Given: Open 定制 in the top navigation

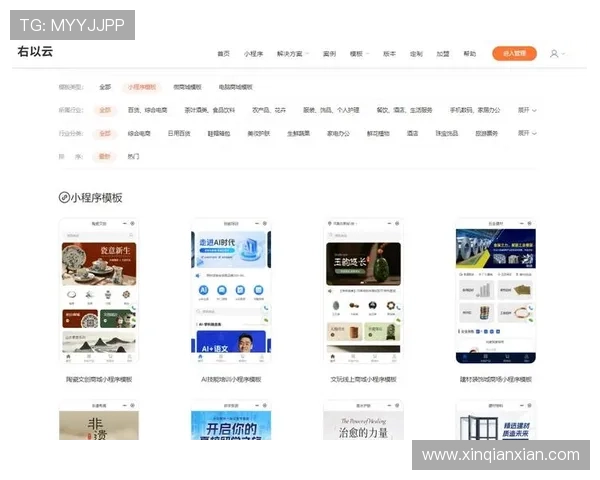Looking at the screenshot, I should (416, 54).
